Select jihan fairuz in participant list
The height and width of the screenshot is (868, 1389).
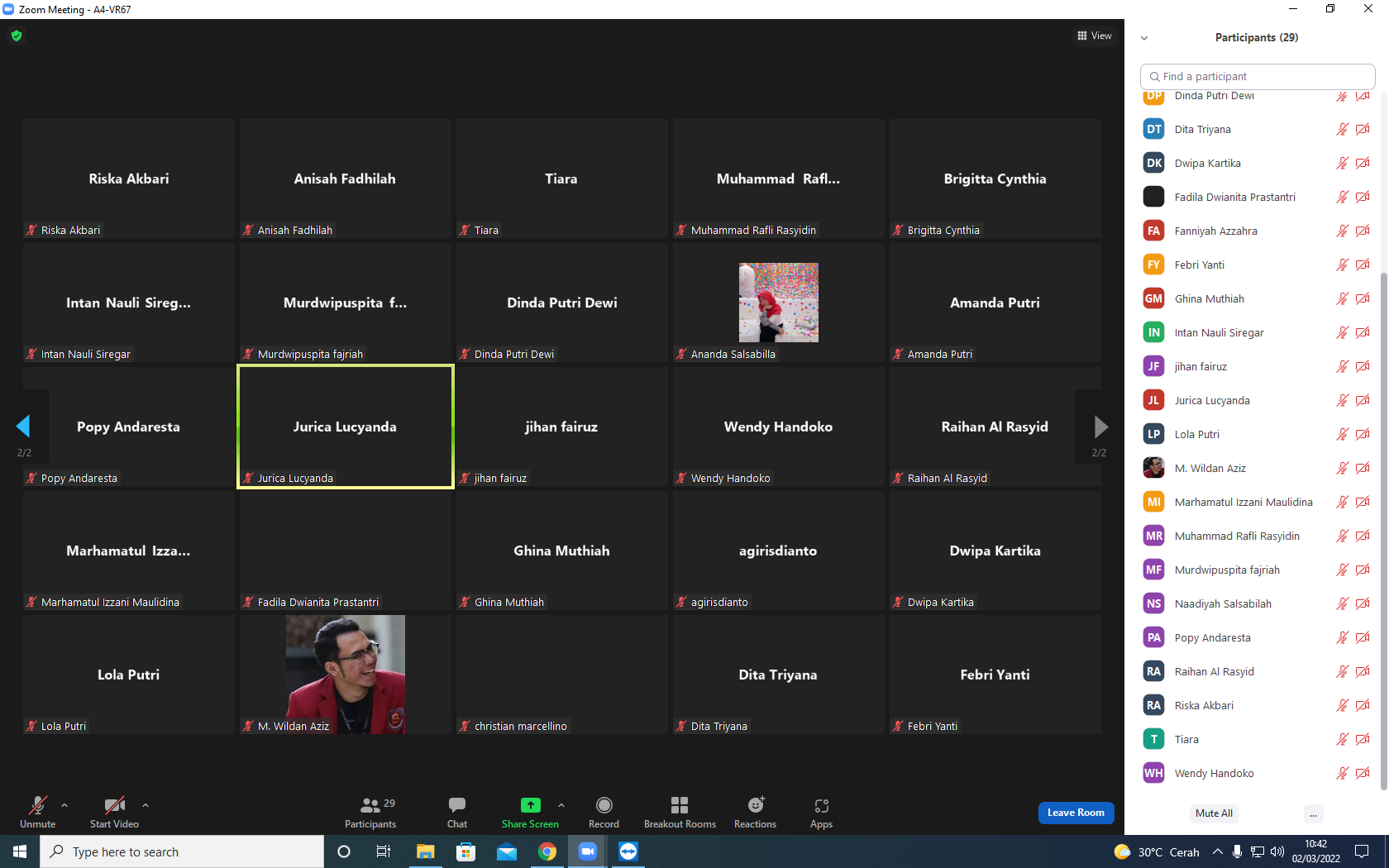[1257, 366]
